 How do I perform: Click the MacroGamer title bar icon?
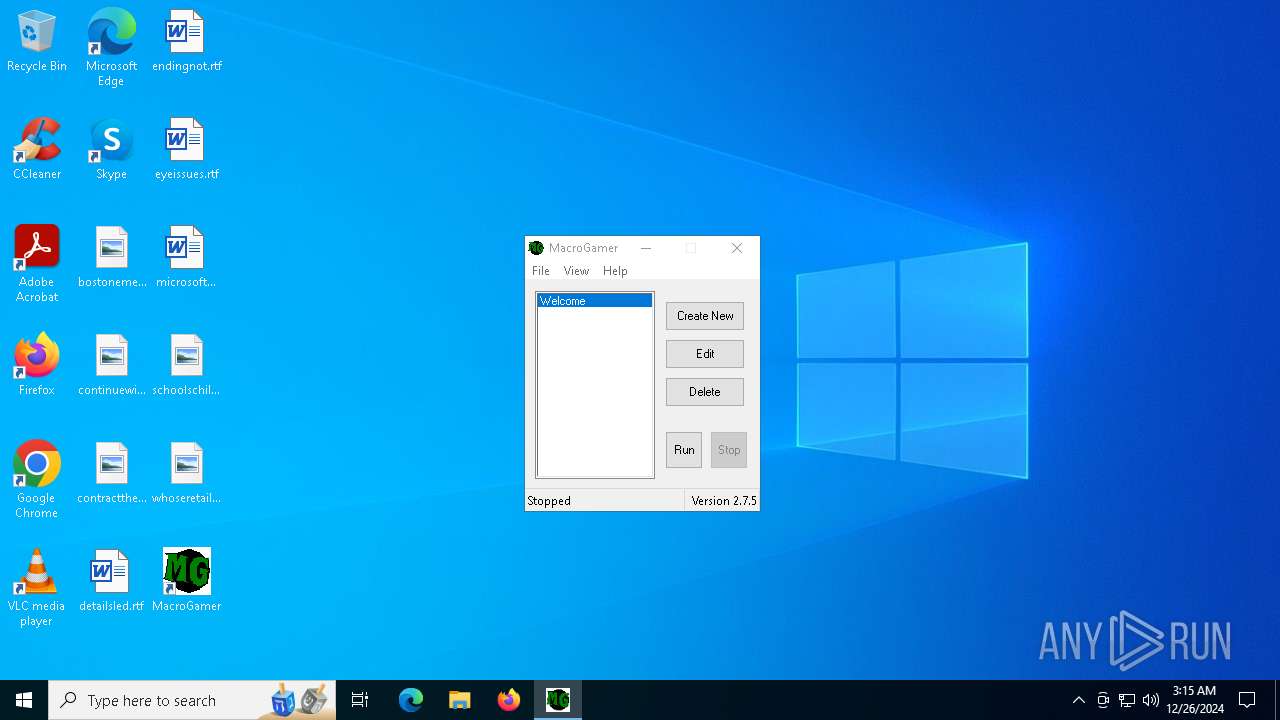(536, 248)
